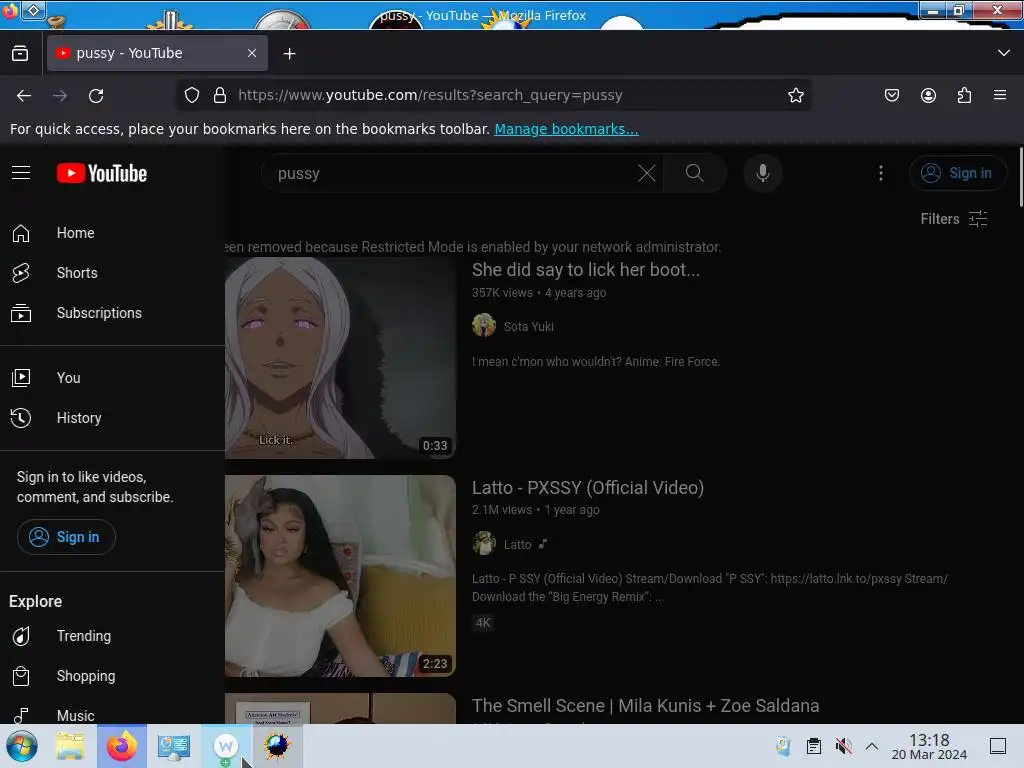This screenshot has height=768, width=1024.
Task: Open taskbar clock 13:18
Action: point(929,746)
